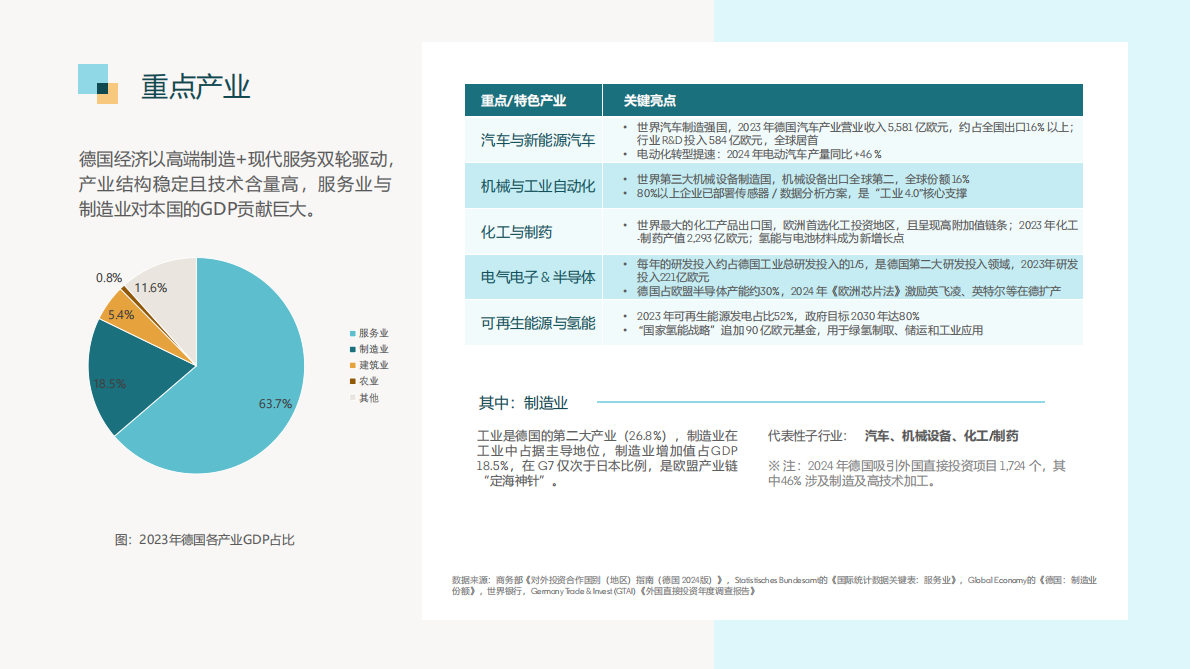Click the table header 关键亮点
Viewport: 1190px width, 669px height.
(650, 100)
